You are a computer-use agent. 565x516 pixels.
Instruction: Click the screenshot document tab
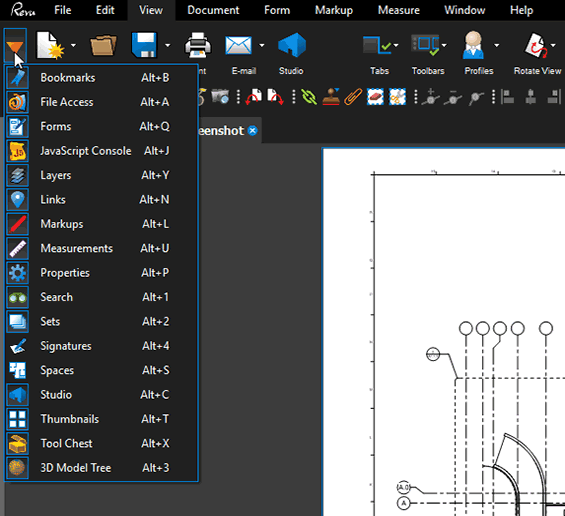click(x=229, y=130)
